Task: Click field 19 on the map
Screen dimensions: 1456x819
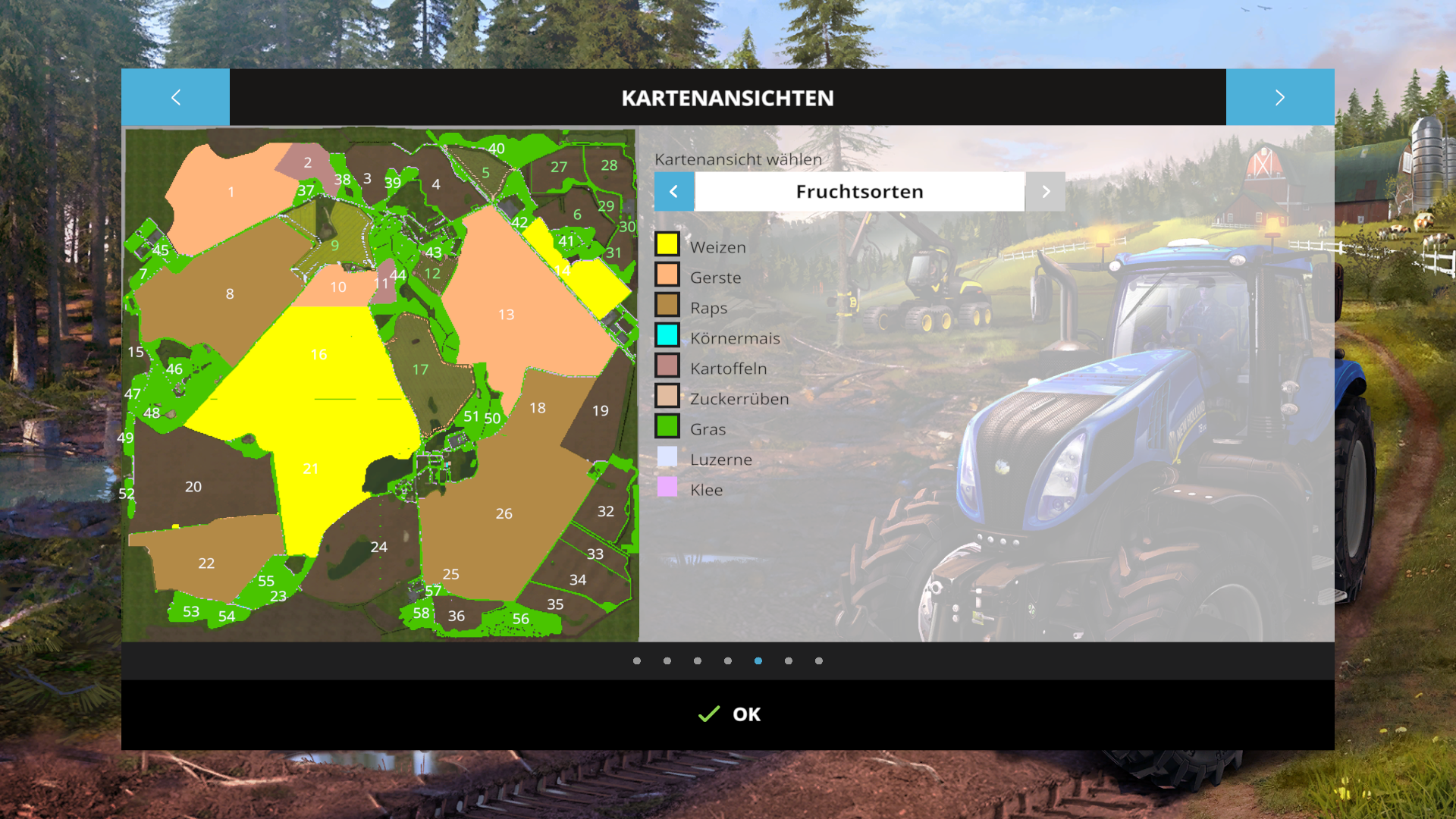Action: pos(601,410)
